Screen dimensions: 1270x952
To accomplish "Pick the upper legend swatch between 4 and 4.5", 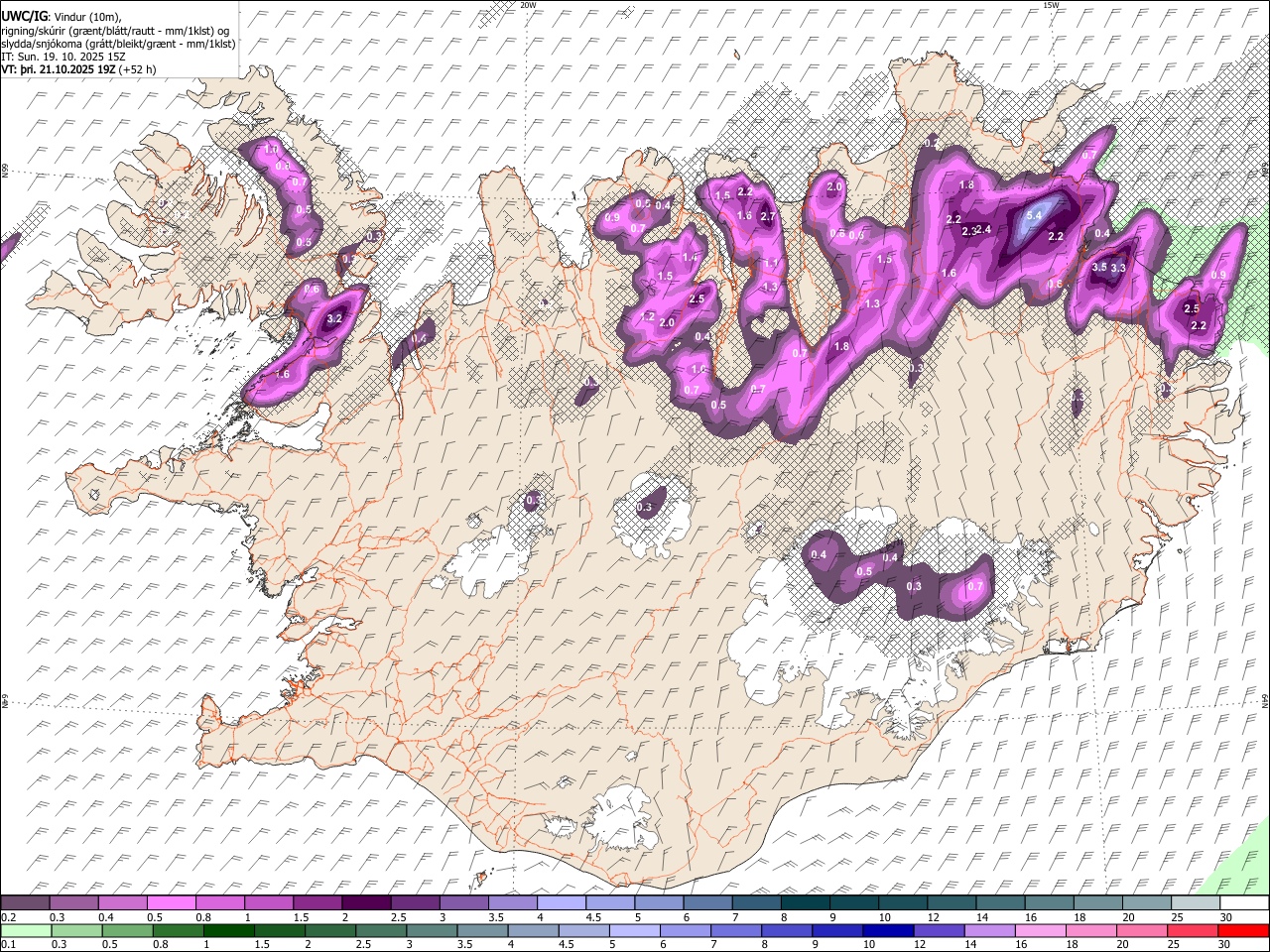I will point(561,903).
